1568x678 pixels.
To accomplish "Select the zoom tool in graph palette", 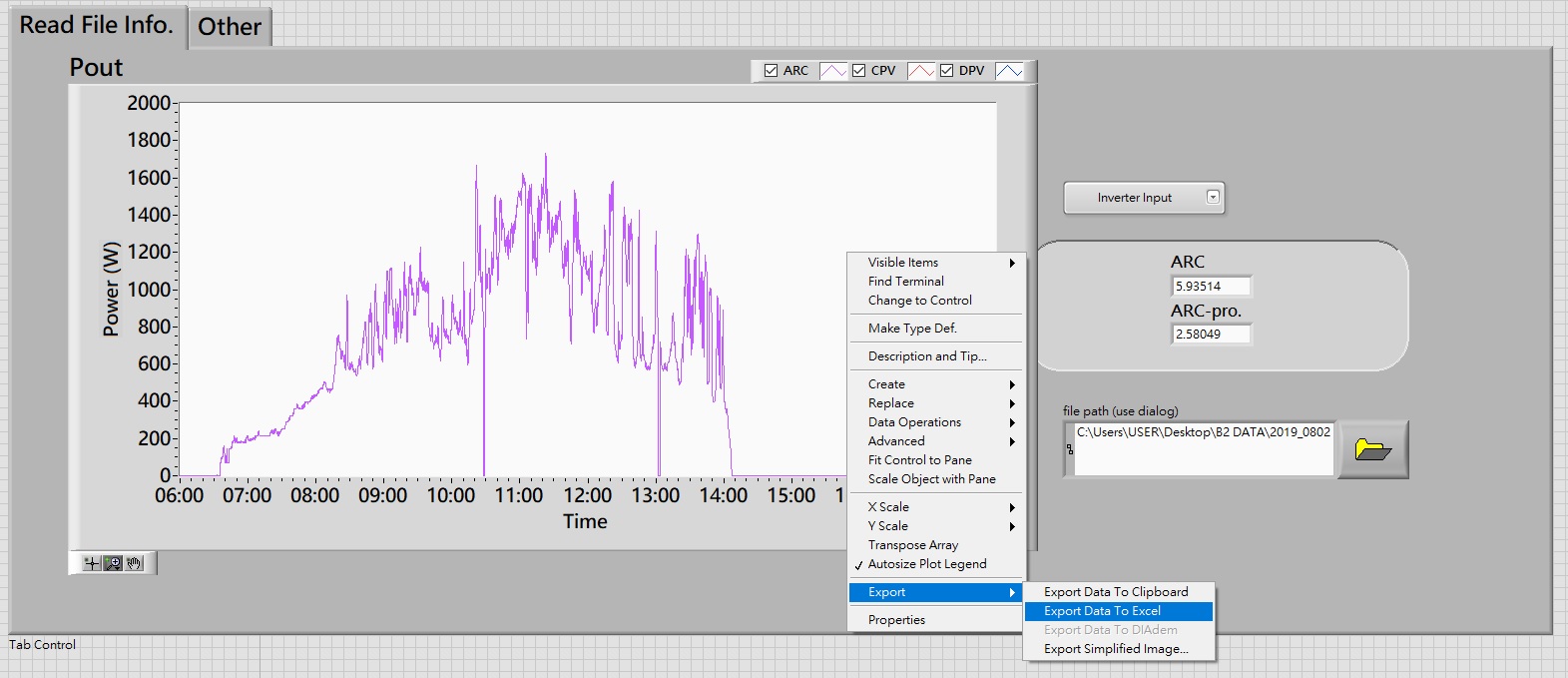I will tap(113, 563).
